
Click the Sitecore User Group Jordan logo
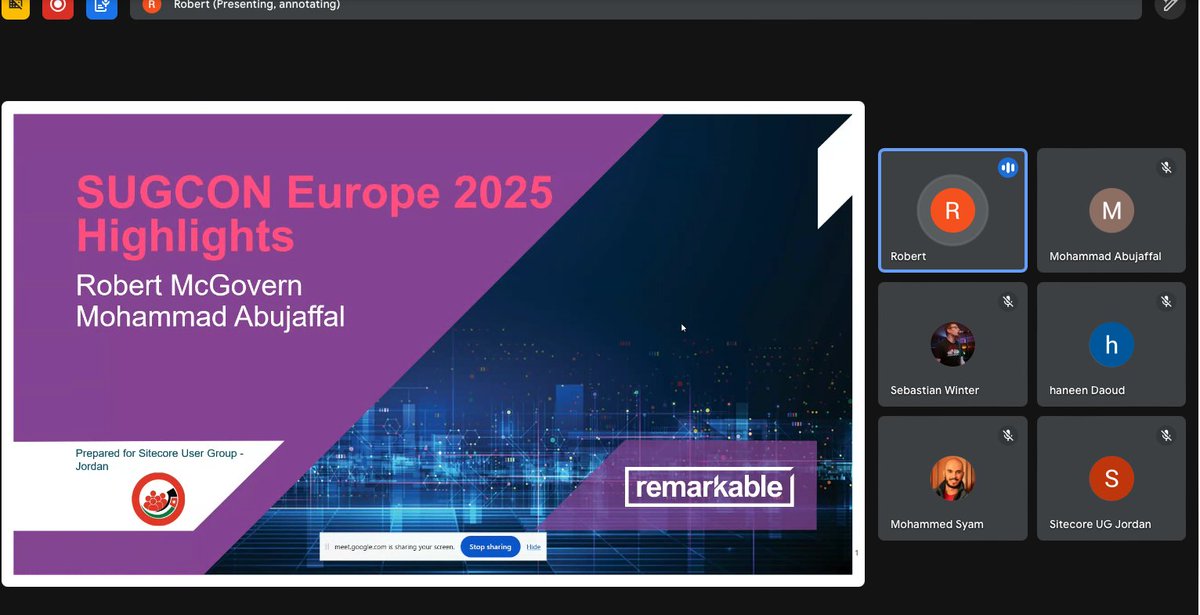[158, 499]
